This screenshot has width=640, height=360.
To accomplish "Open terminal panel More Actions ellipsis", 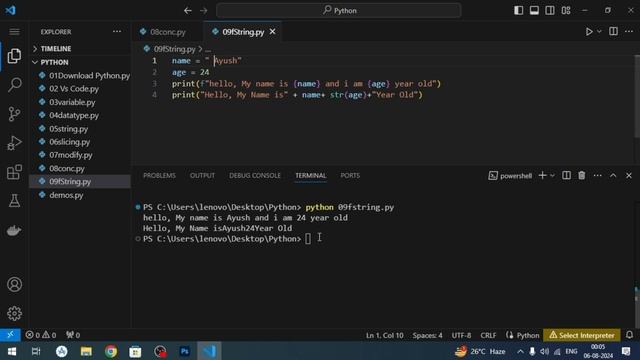I will [x=598, y=175].
